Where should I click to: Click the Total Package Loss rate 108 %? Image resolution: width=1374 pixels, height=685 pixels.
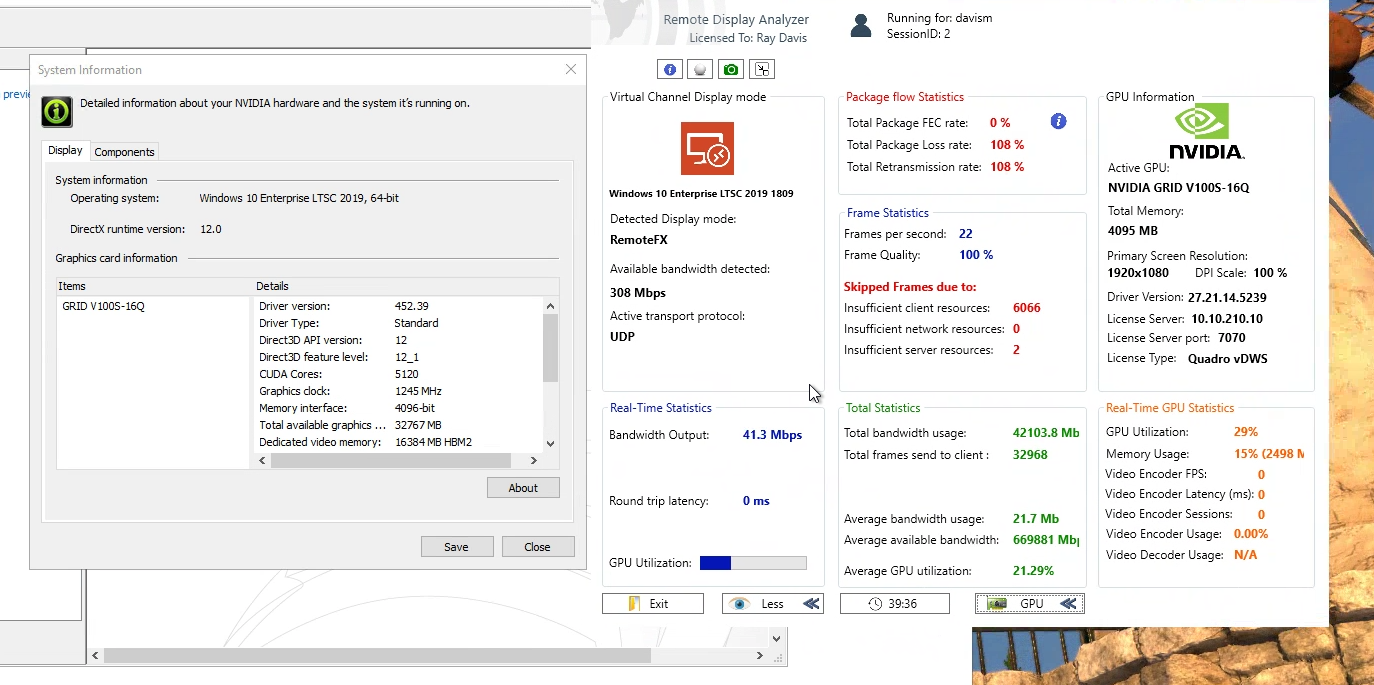1007,145
